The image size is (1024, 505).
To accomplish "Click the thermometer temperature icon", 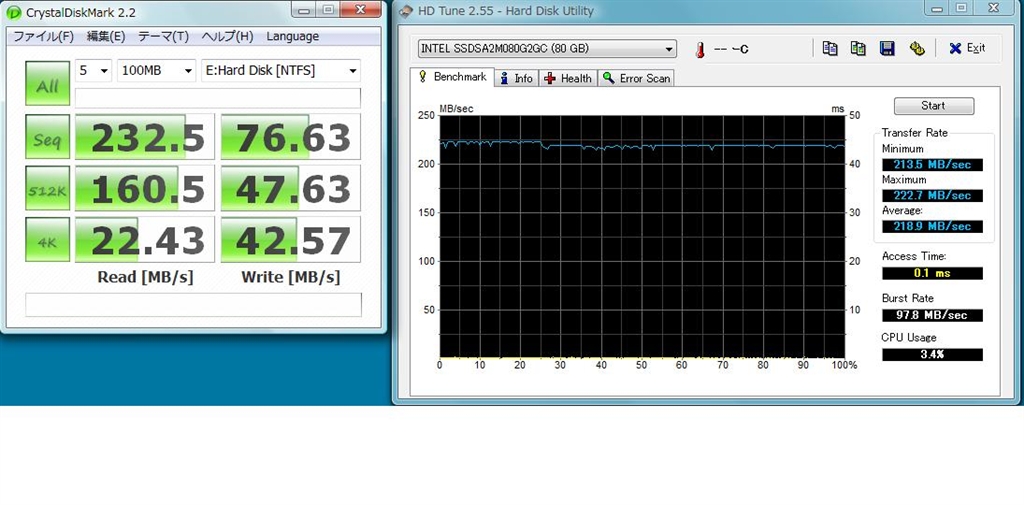I will tap(700, 50).
